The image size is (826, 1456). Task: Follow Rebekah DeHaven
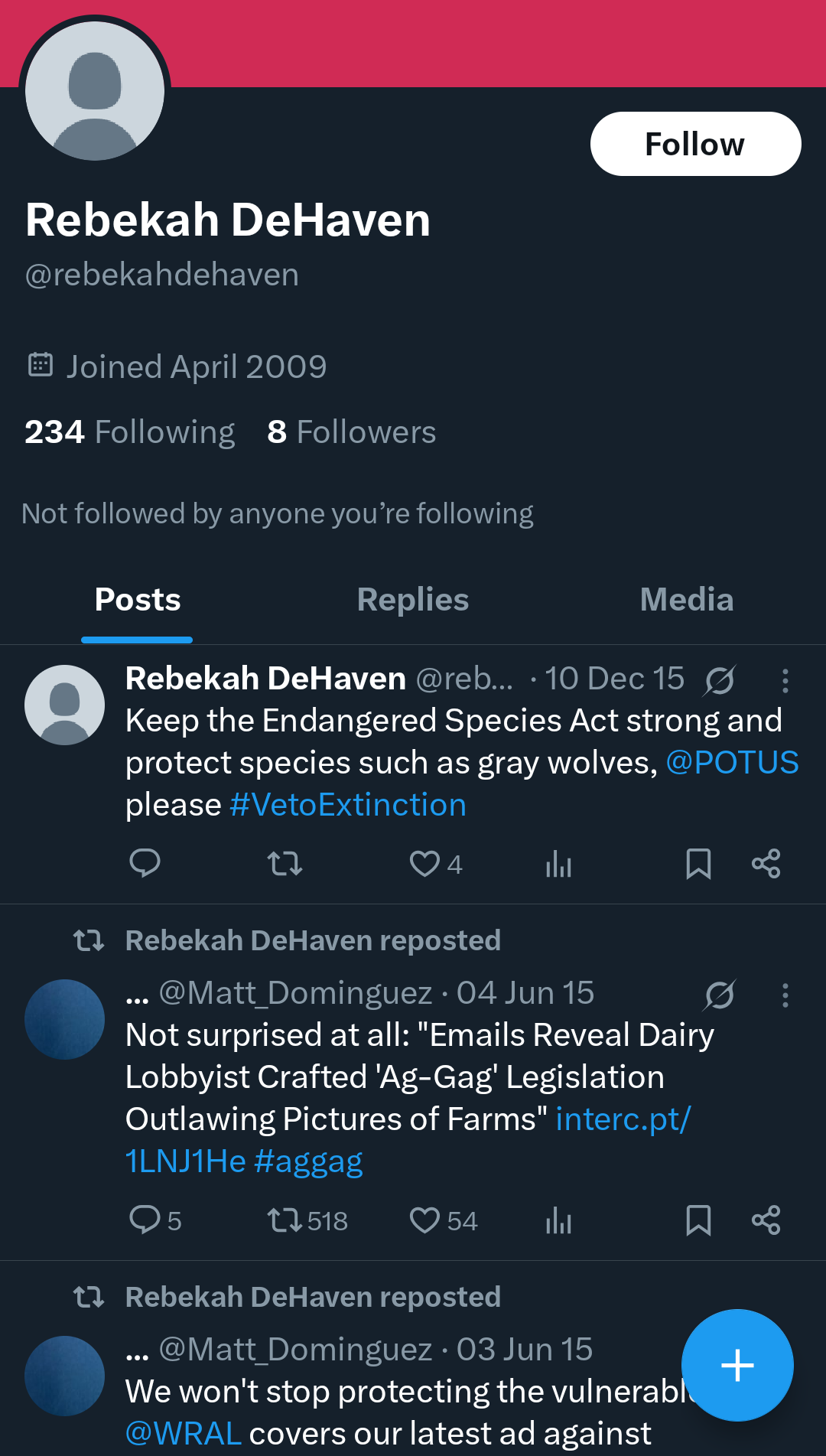[x=695, y=144]
